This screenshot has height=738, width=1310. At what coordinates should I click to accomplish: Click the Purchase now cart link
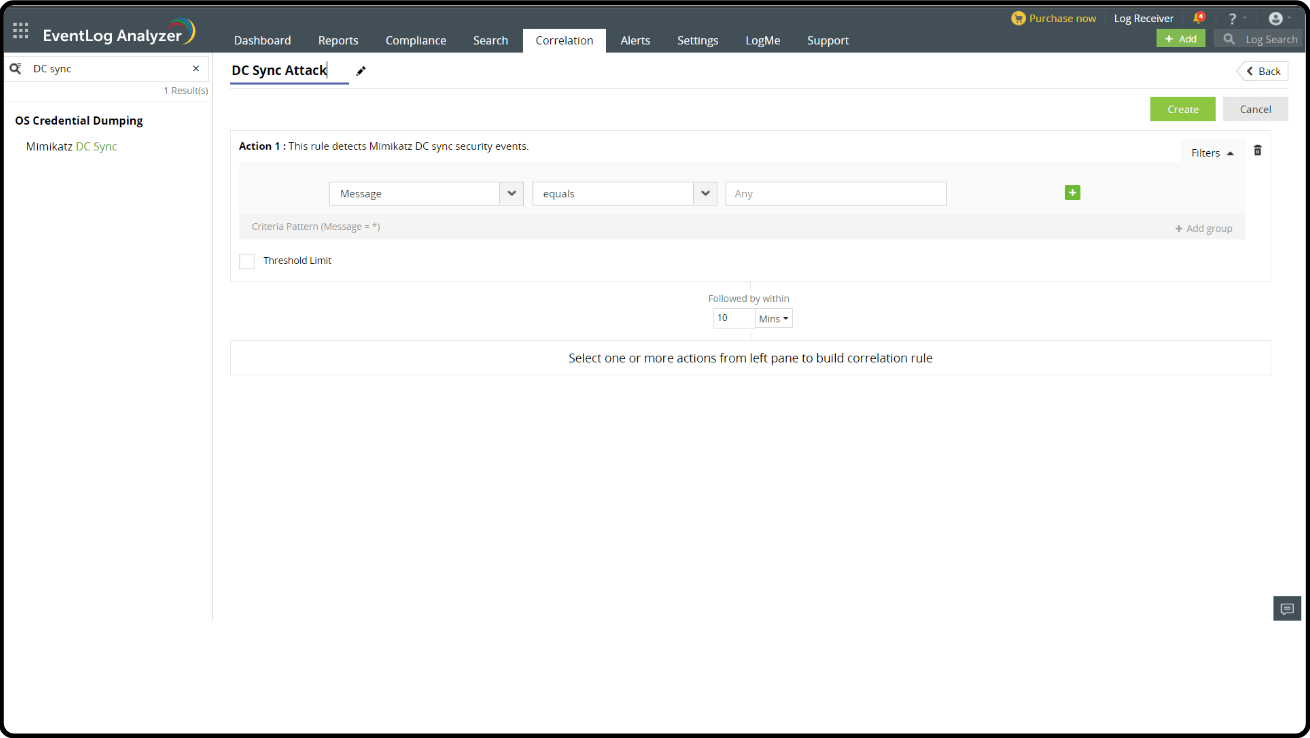tap(1054, 18)
